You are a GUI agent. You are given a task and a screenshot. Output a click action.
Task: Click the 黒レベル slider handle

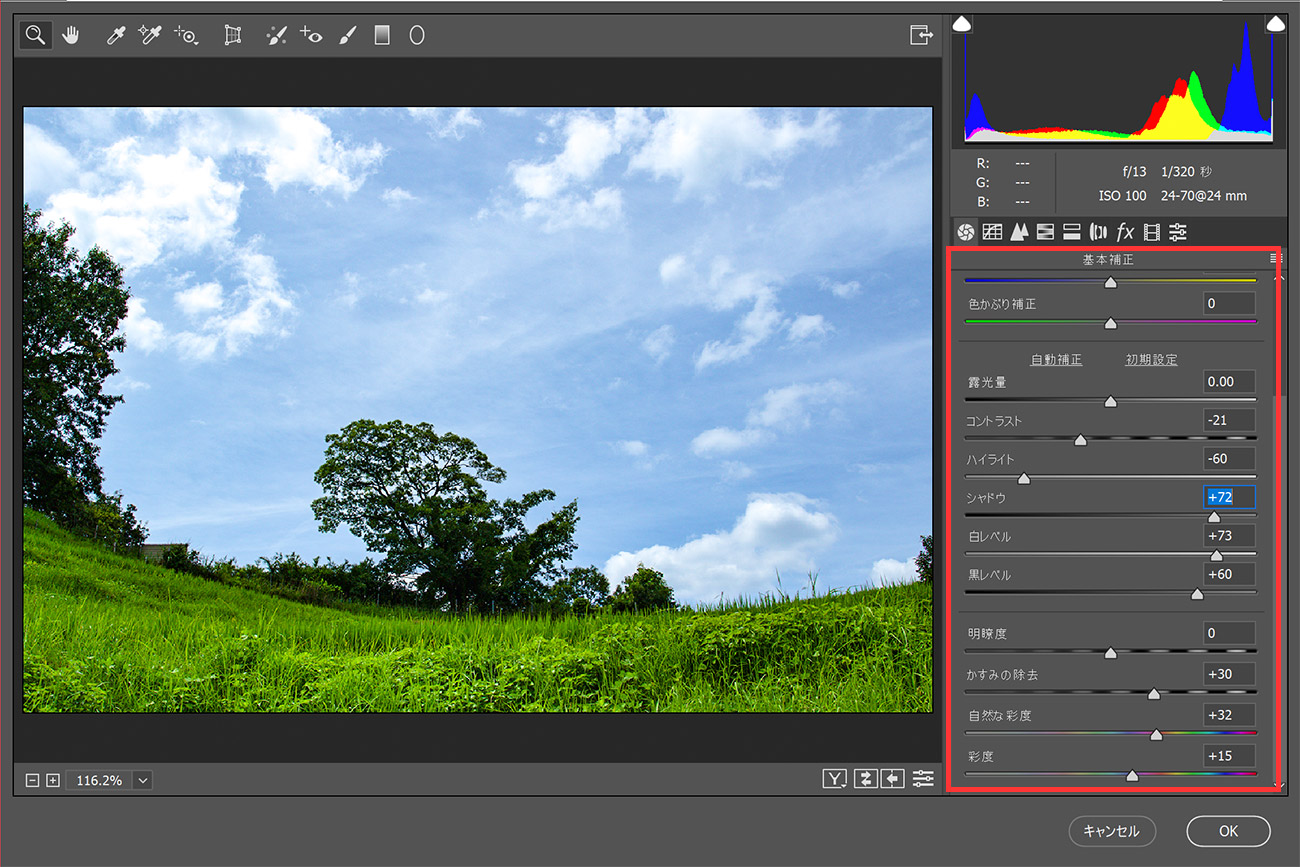click(x=1197, y=593)
